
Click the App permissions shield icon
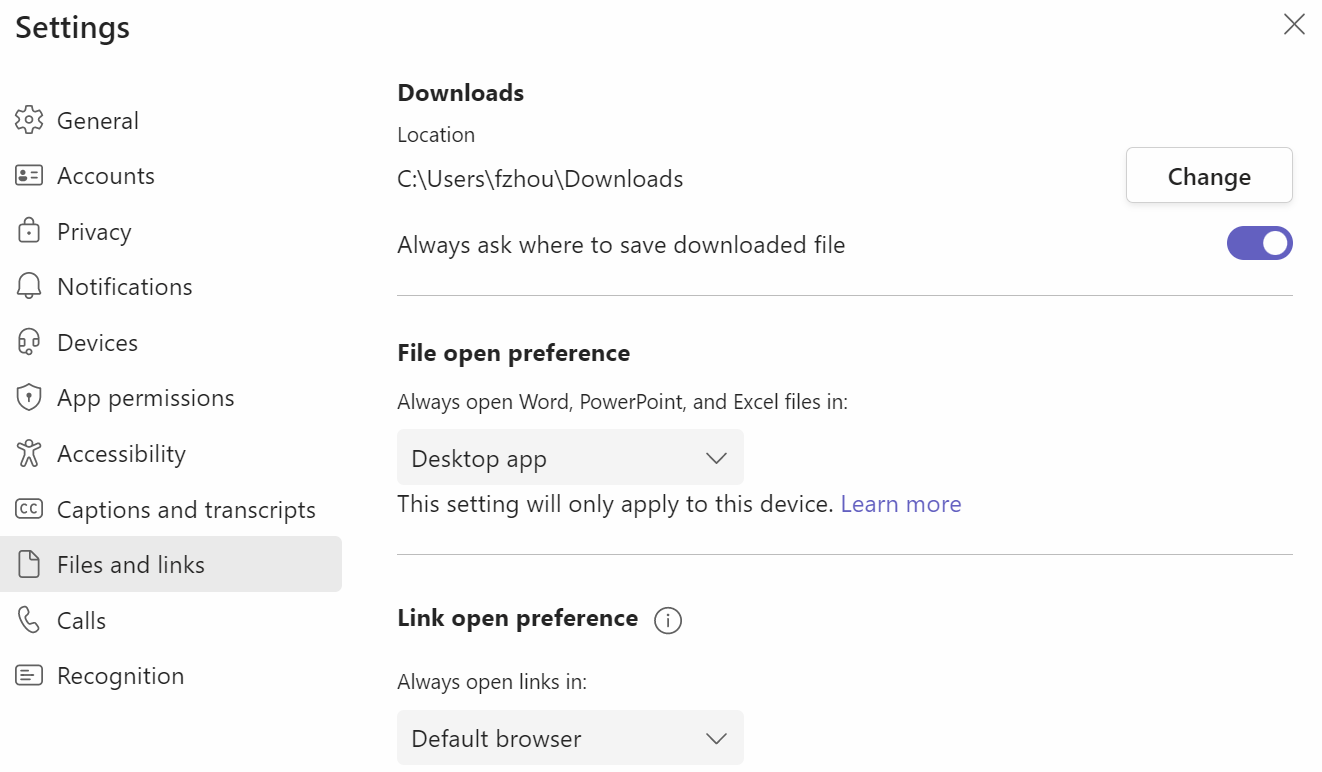29,398
